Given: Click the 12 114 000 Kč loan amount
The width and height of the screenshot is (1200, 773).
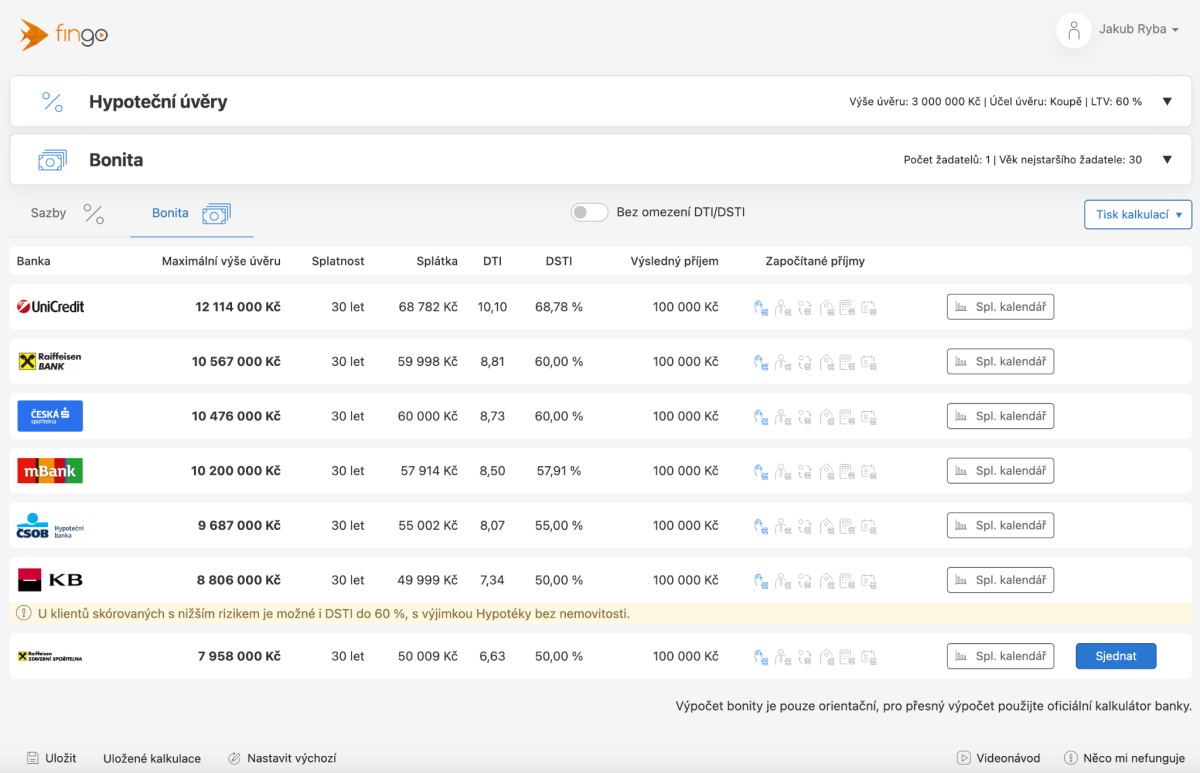Looking at the screenshot, I should [238, 307].
